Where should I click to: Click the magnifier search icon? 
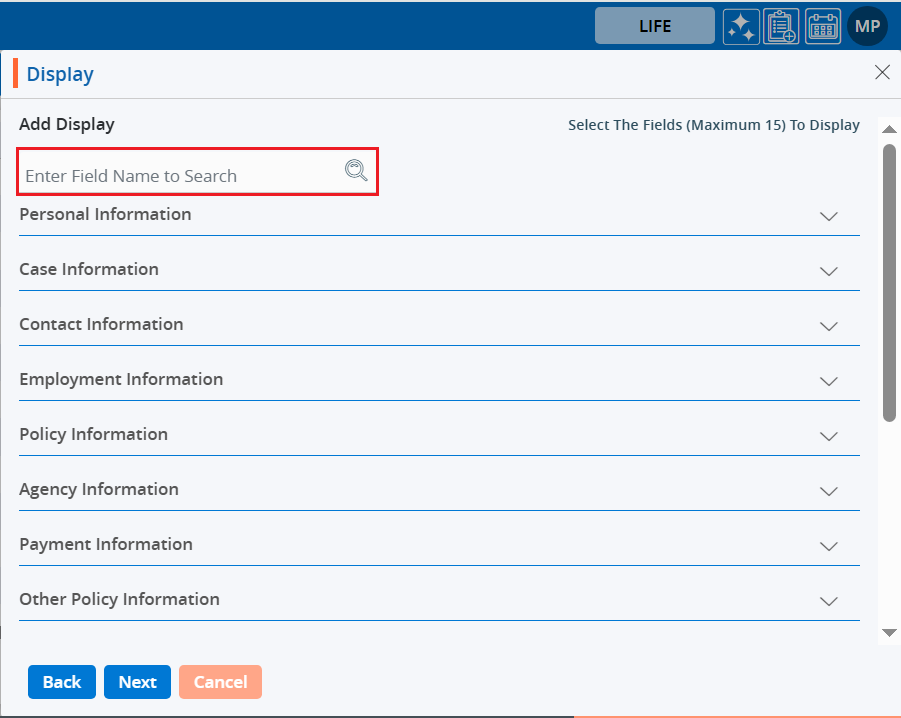[x=356, y=171]
